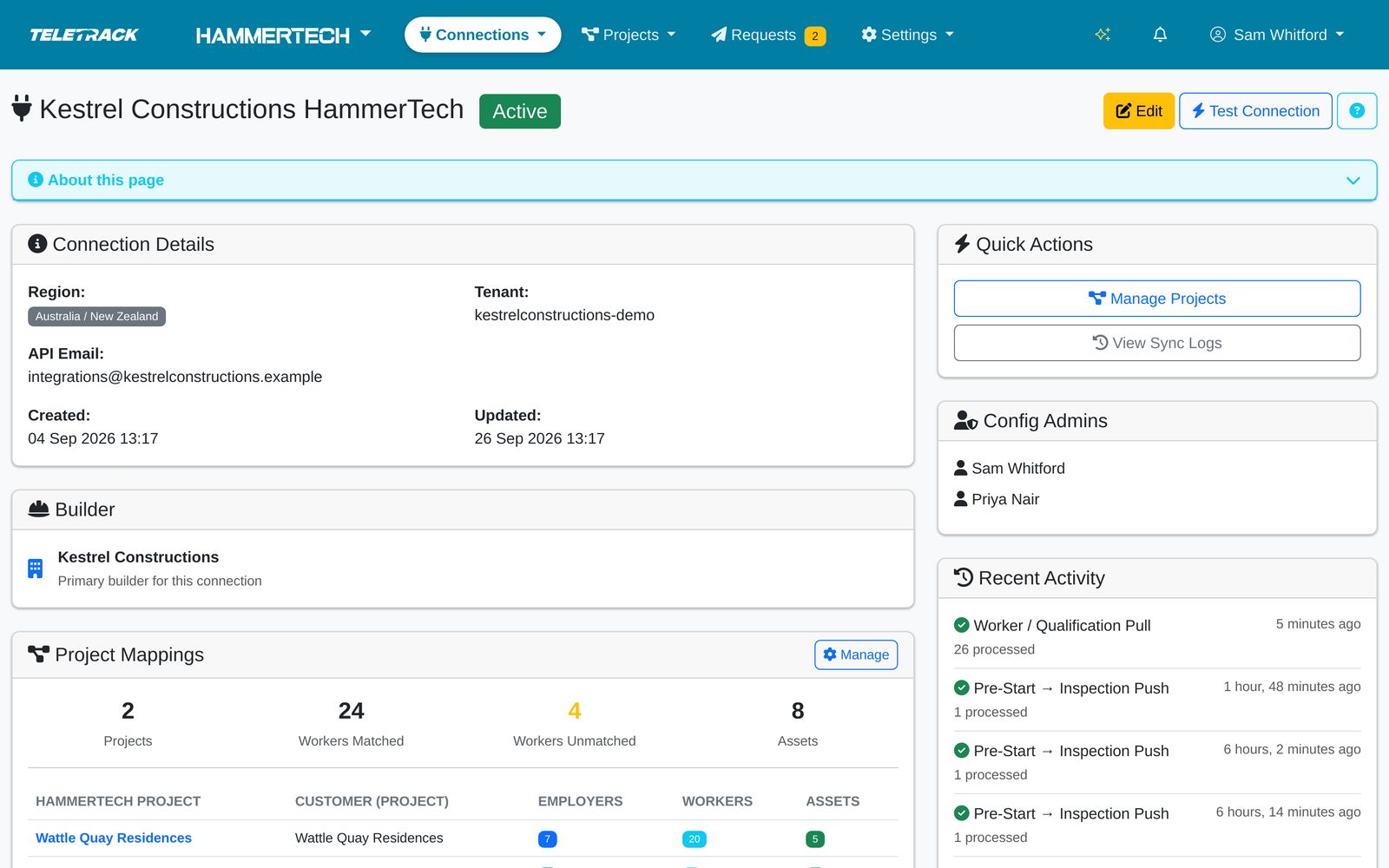This screenshot has width=1389, height=868.
Task: Open the Sam Whitford account menu
Action: (1277, 35)
